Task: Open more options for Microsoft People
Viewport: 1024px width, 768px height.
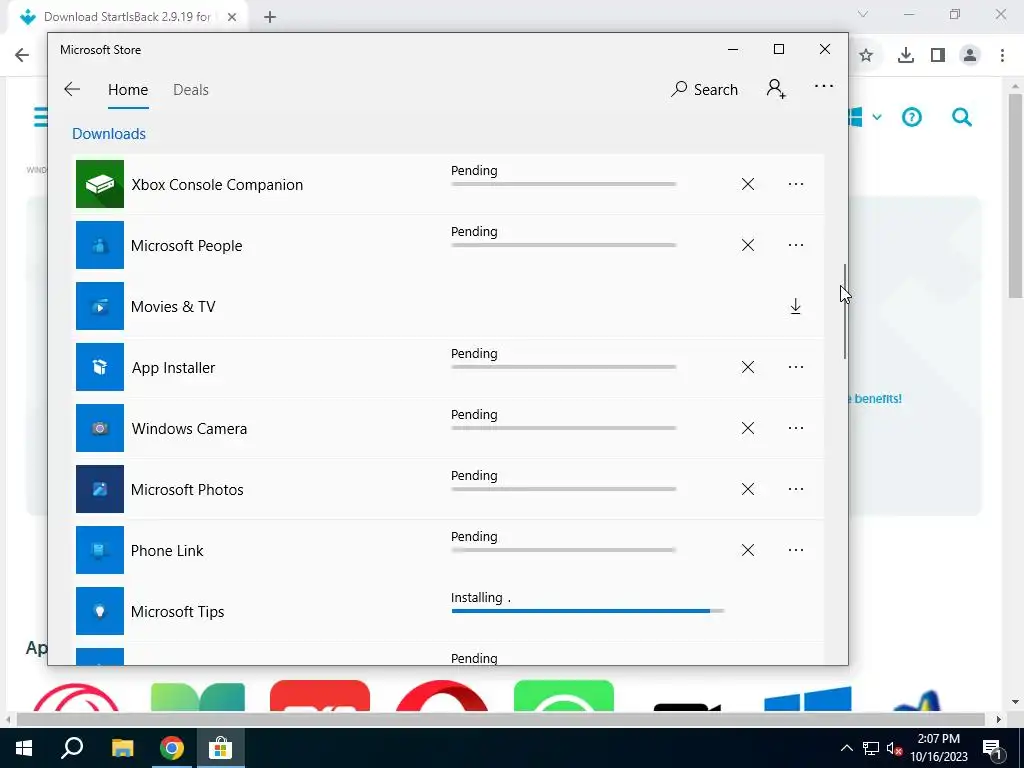Action: point(795,245)
